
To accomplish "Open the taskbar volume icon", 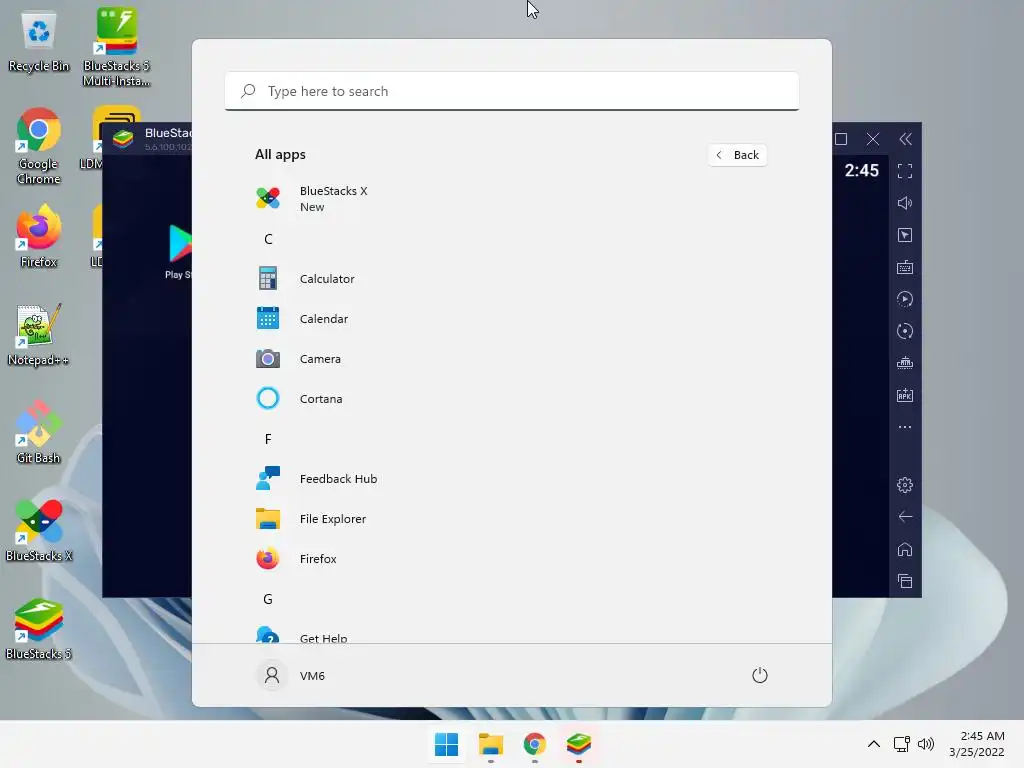I will point(926,744).
